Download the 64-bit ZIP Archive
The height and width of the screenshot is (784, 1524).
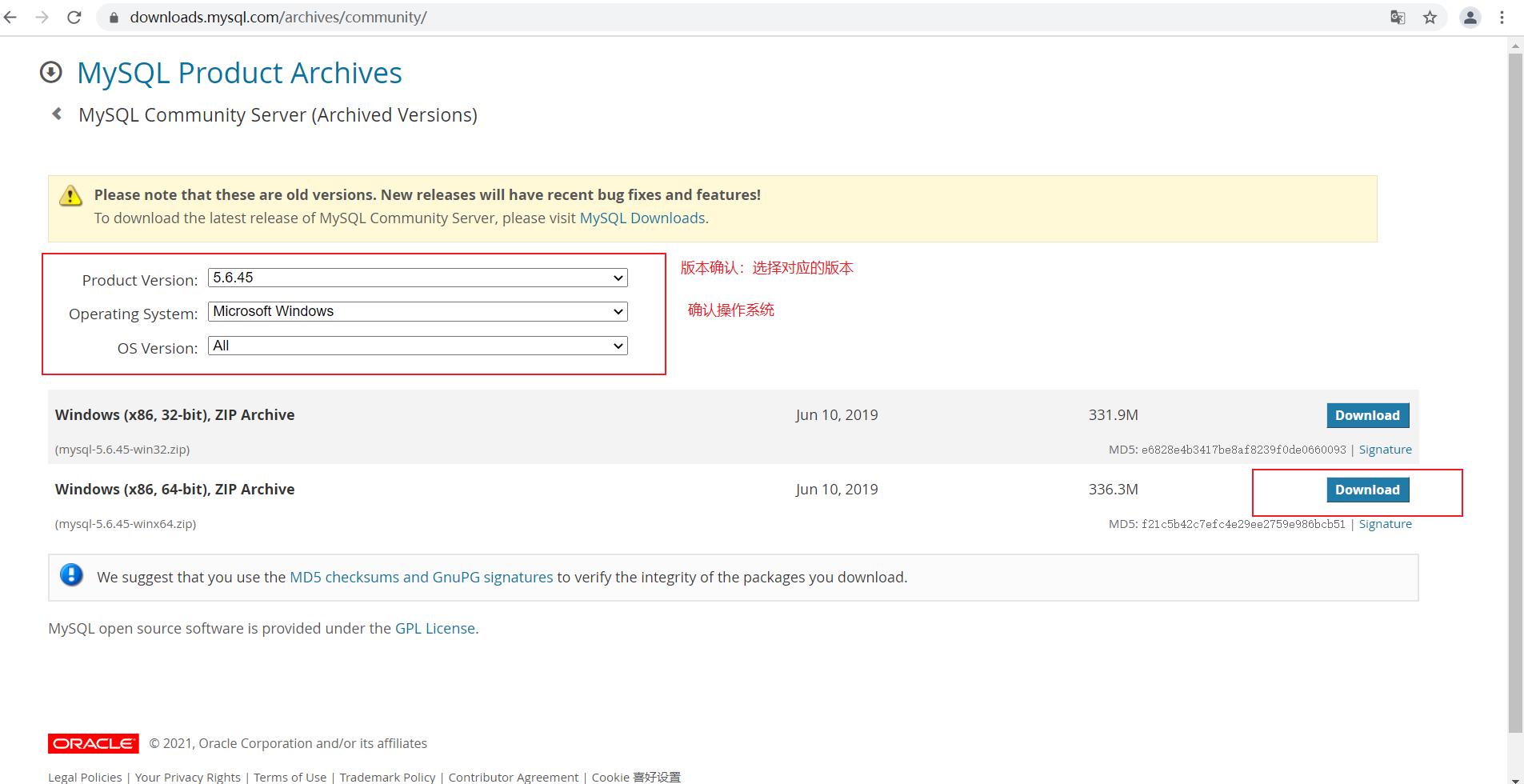click(1367, 490)
